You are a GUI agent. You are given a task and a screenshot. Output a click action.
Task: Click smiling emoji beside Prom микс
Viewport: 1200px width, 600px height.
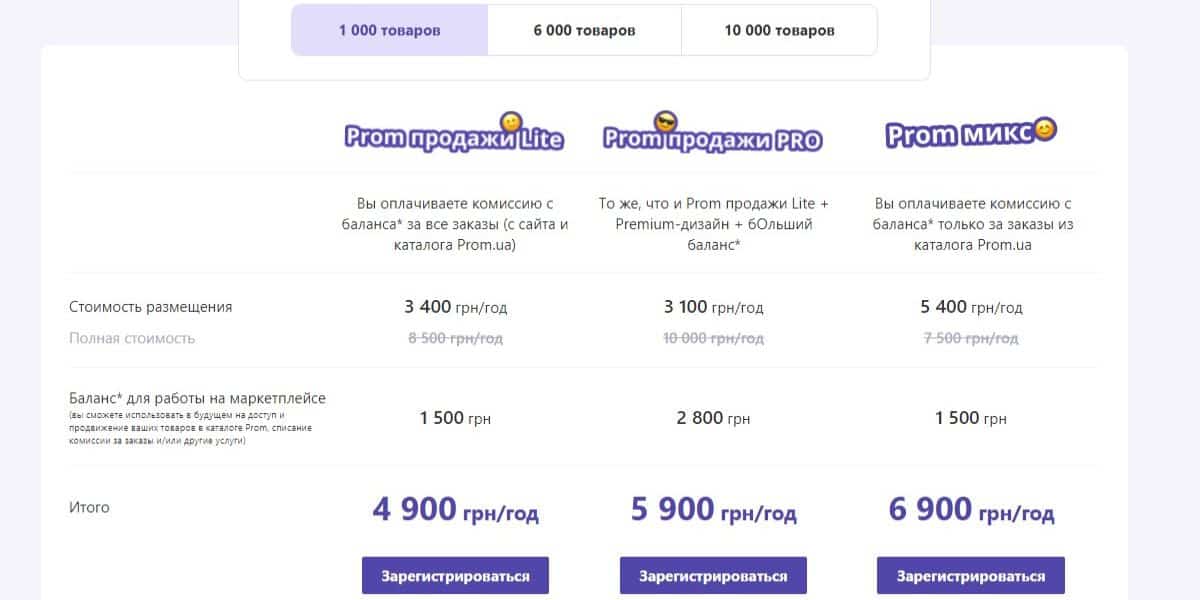[x=1044, y=129]
